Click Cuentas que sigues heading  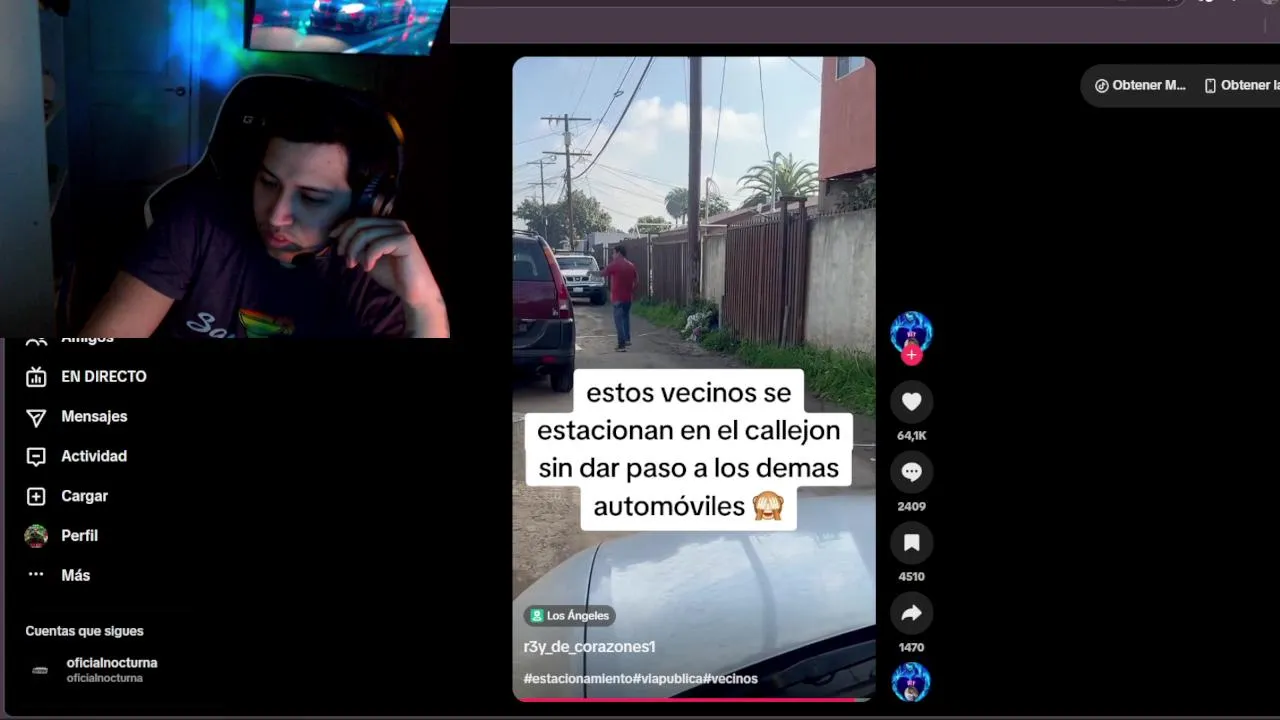point(84,631)
